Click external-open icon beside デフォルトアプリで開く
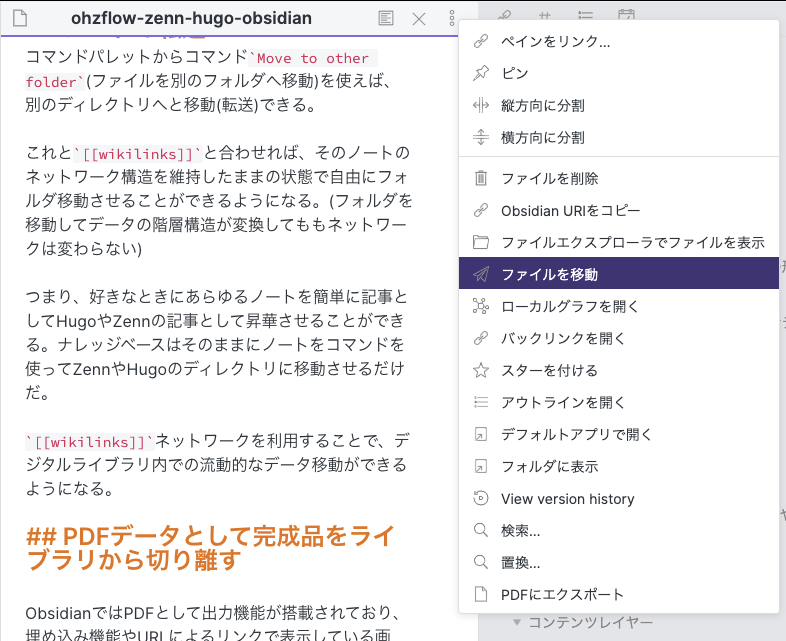786x641 pixels. (x=481, y=435)
